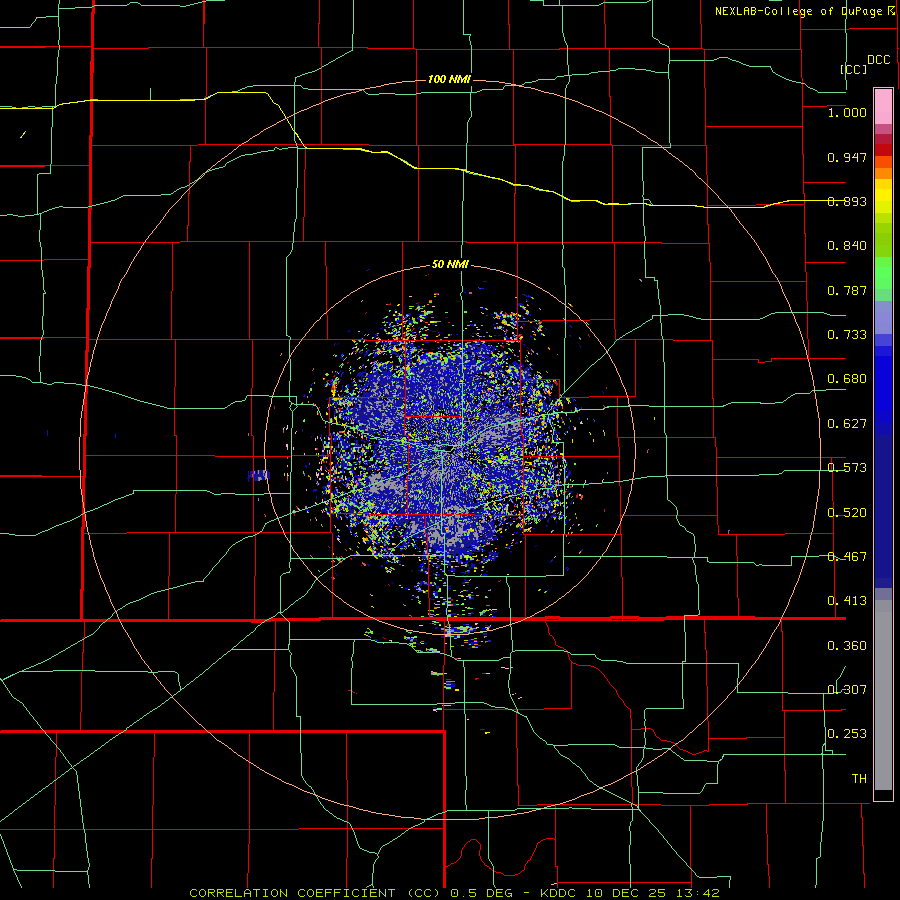The image size is (900, 900).
Task: Pick the pink segment of the color bar
Action: 883,106
